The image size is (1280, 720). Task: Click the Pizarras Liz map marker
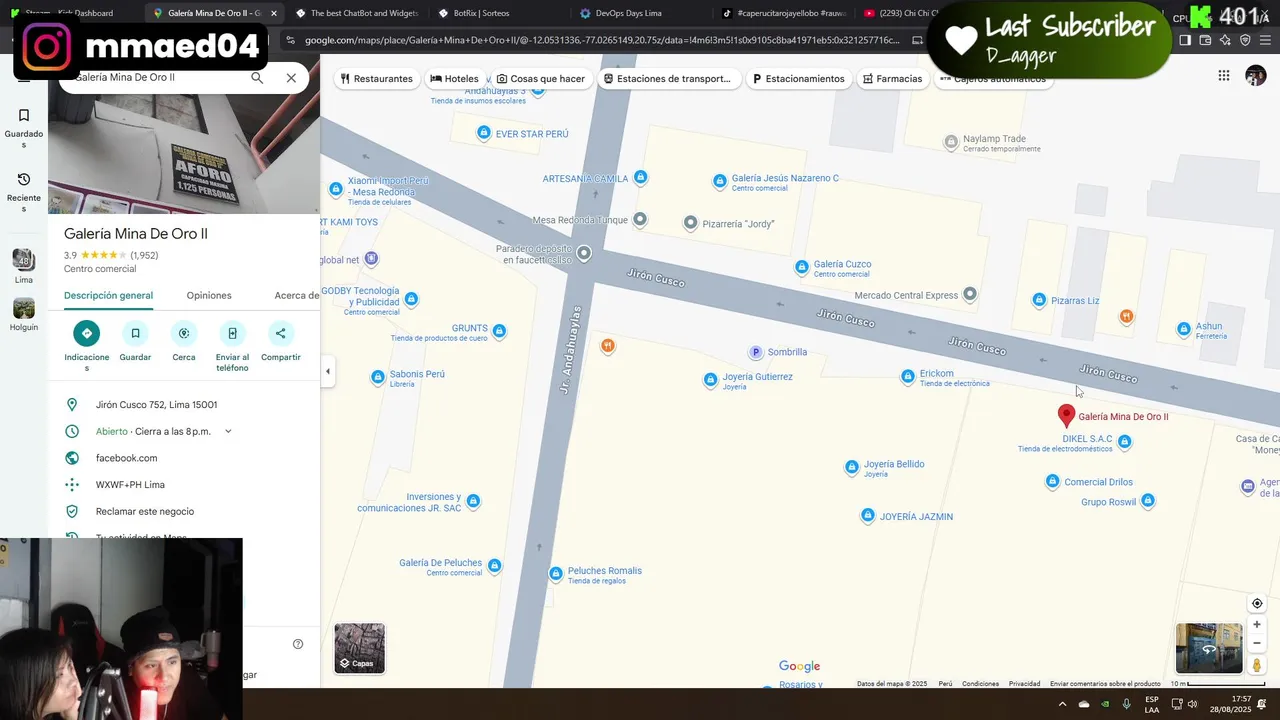pyautogui.click(x=1039, y=300)
